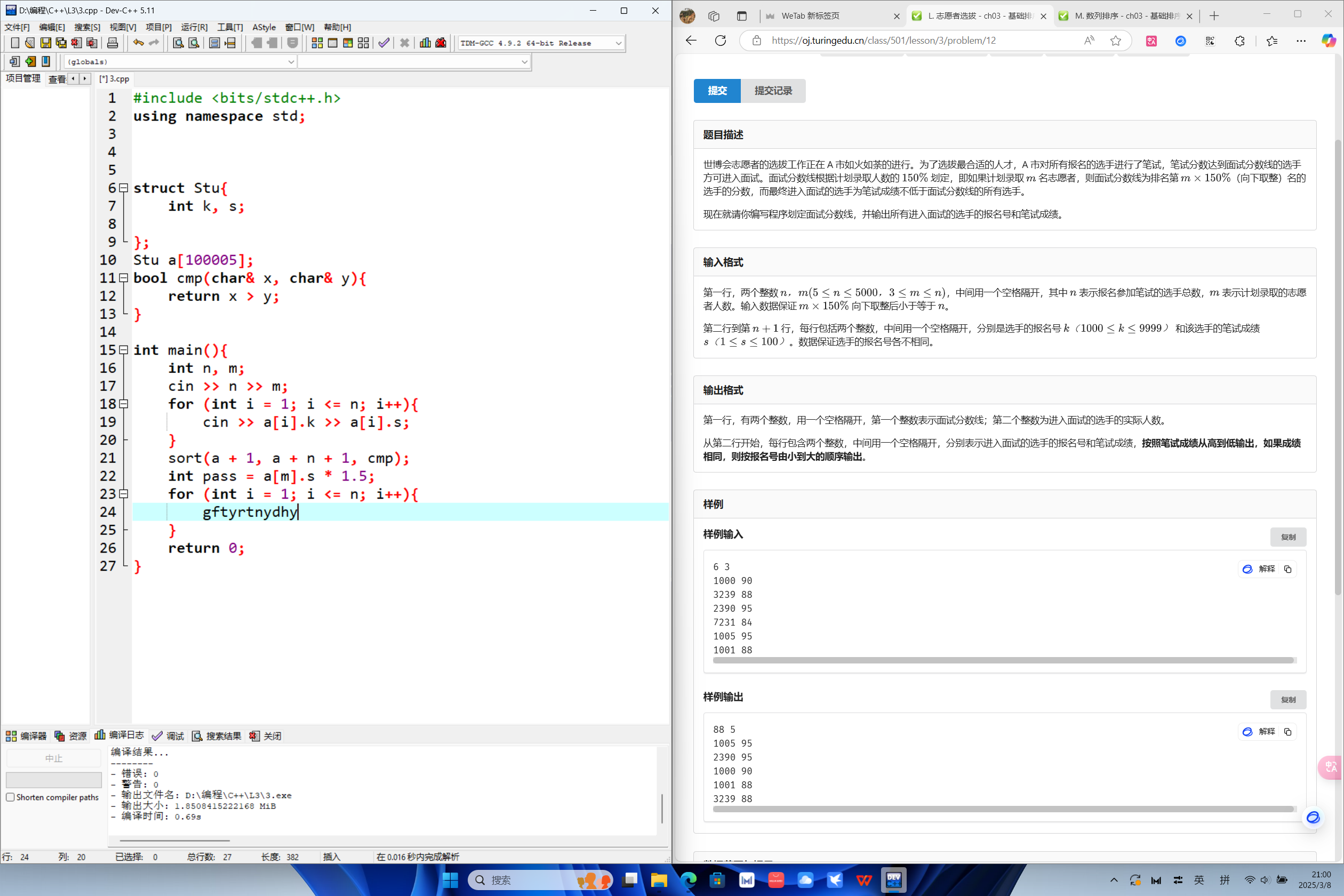The height and width of the screenshot is (896, 1344).
Task: Click the Save All icon
Action: pos(61,43)
